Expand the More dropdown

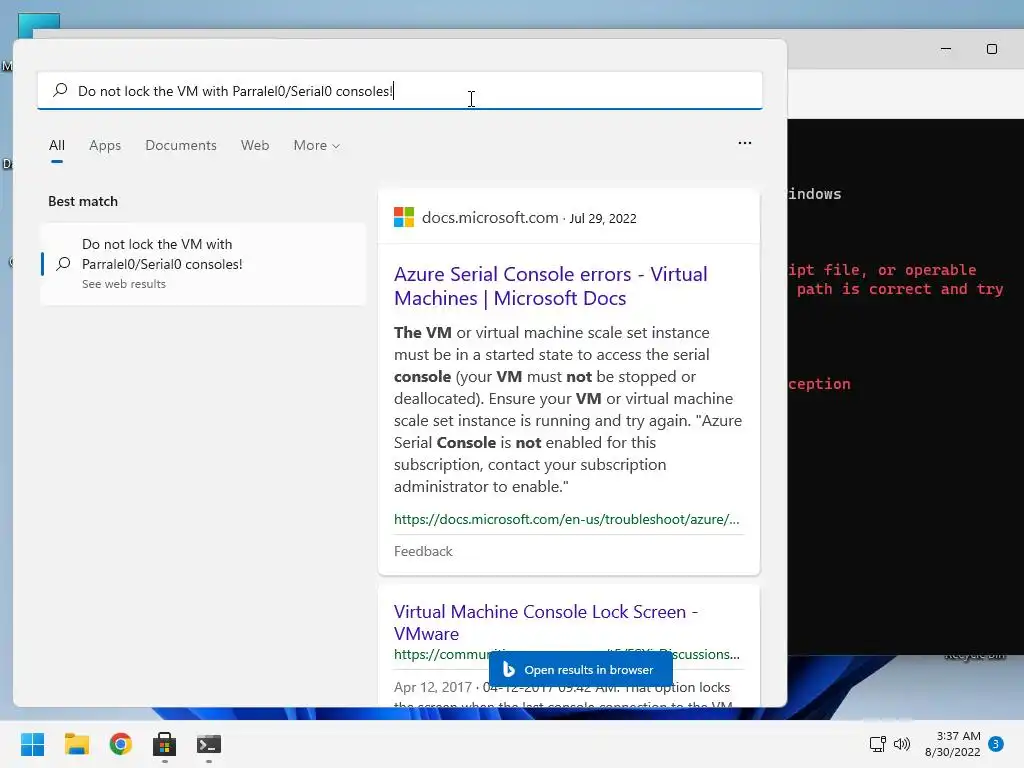click(x=317, y=145)
